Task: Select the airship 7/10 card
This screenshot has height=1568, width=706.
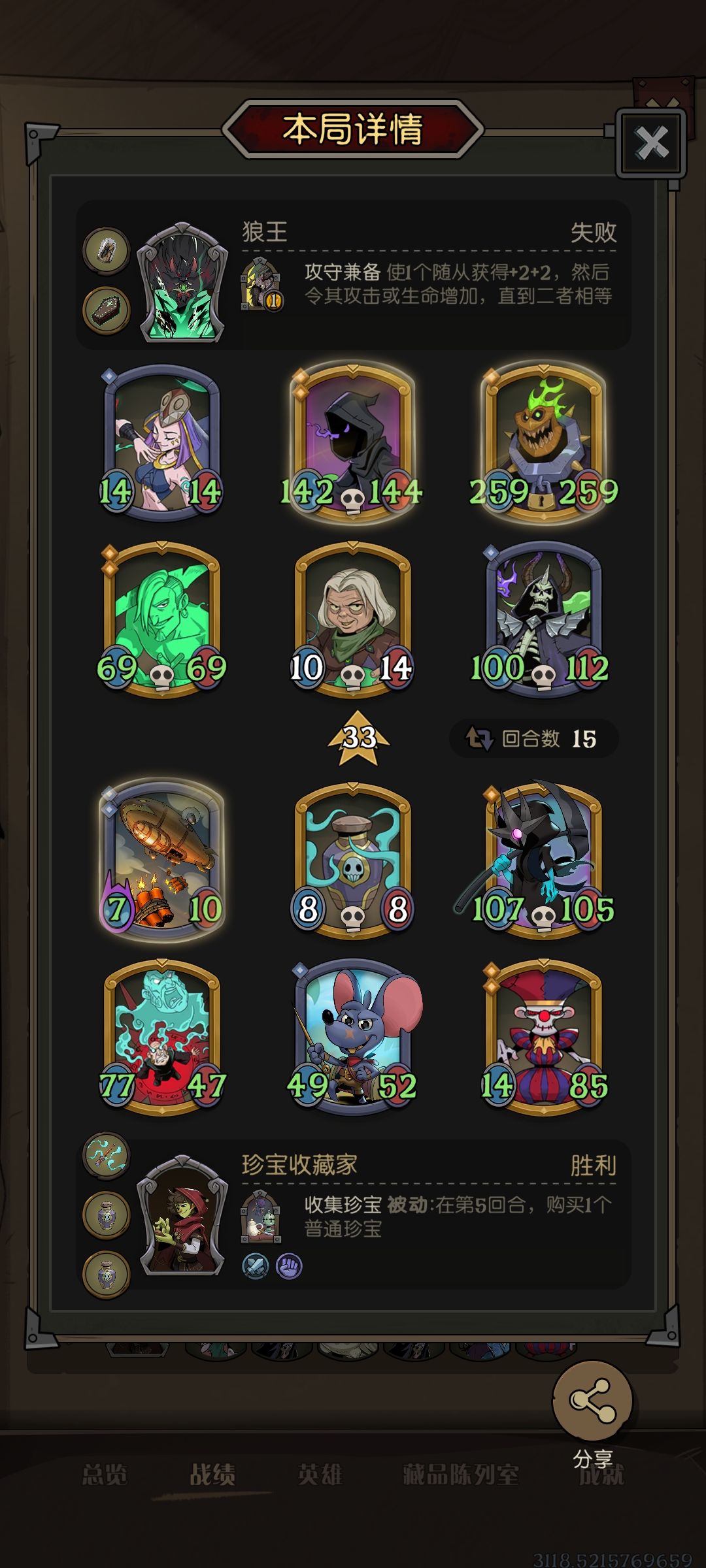Action: [x=162, y=858]
